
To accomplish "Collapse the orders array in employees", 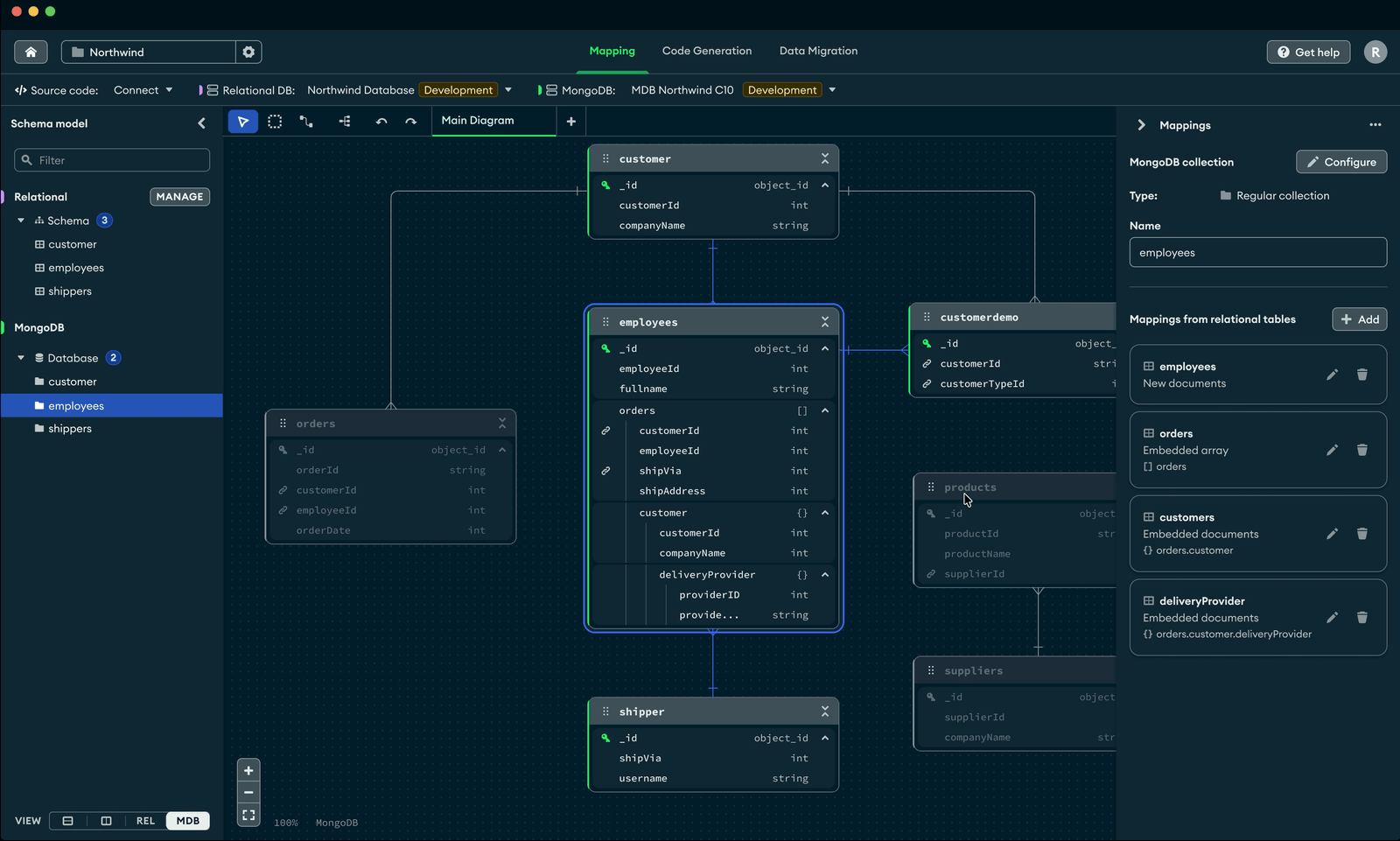I will pyautogui.click(x=824, y=410).
